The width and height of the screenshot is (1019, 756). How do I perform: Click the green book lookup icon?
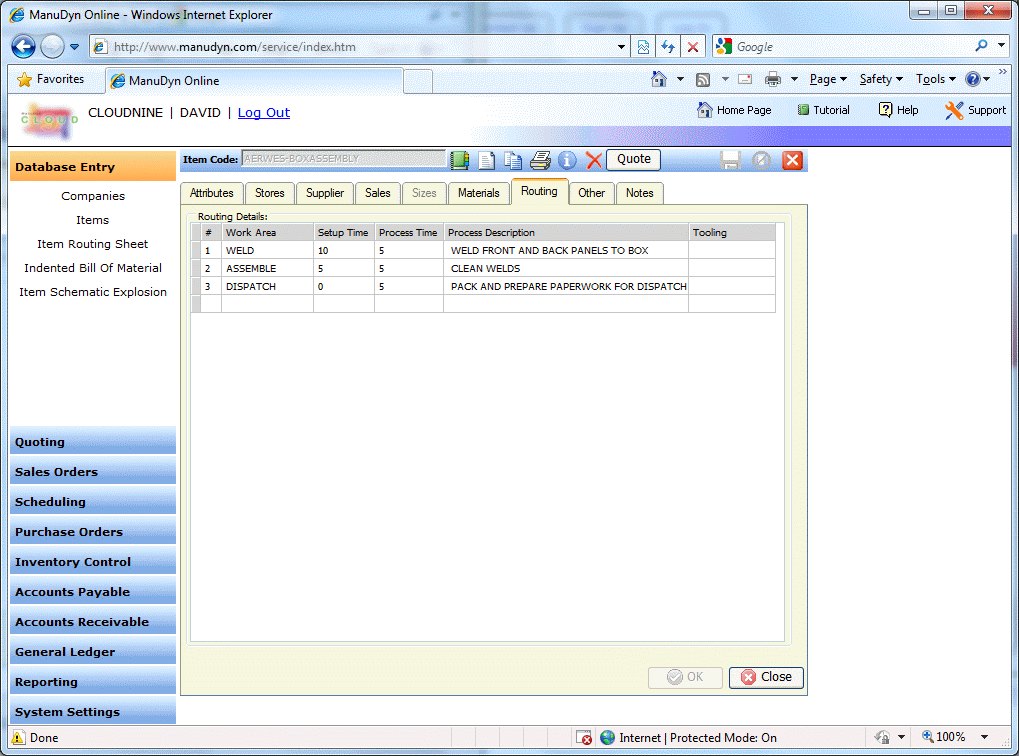tap(460, 160)
